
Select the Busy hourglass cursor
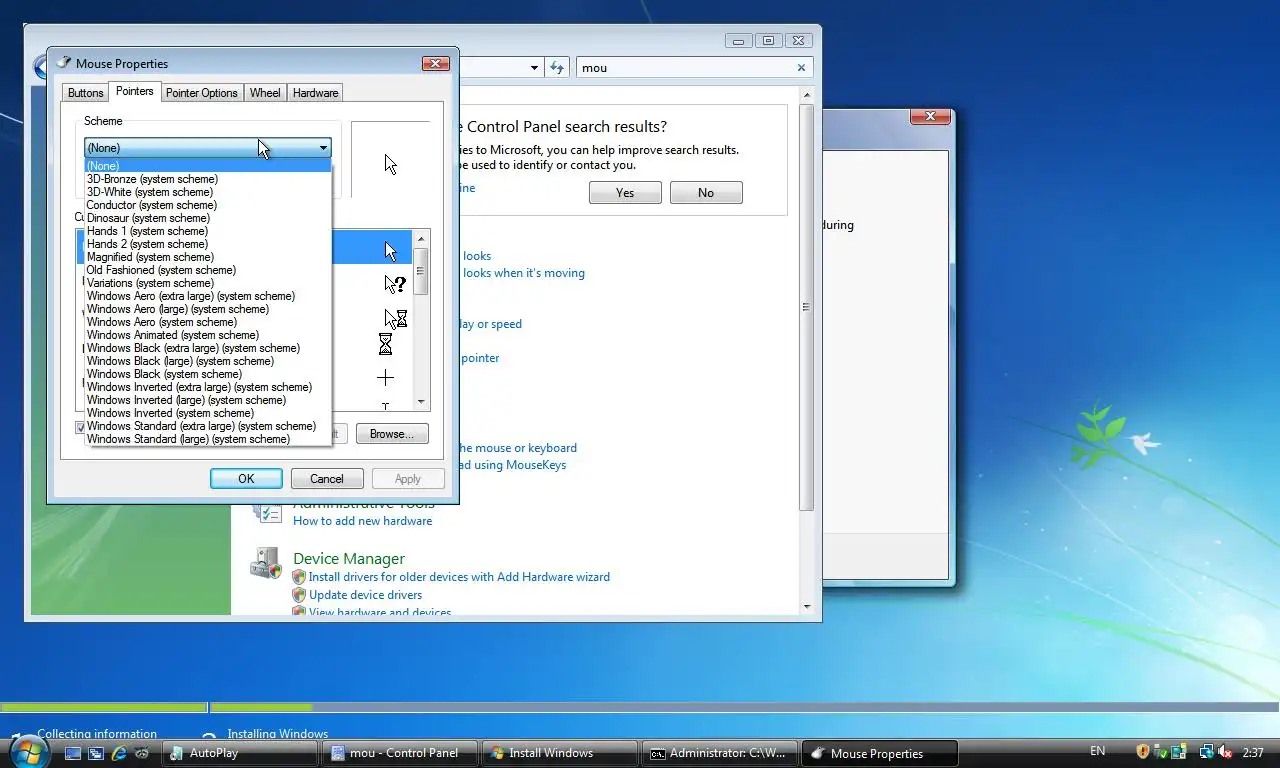(x=385, y=345)
